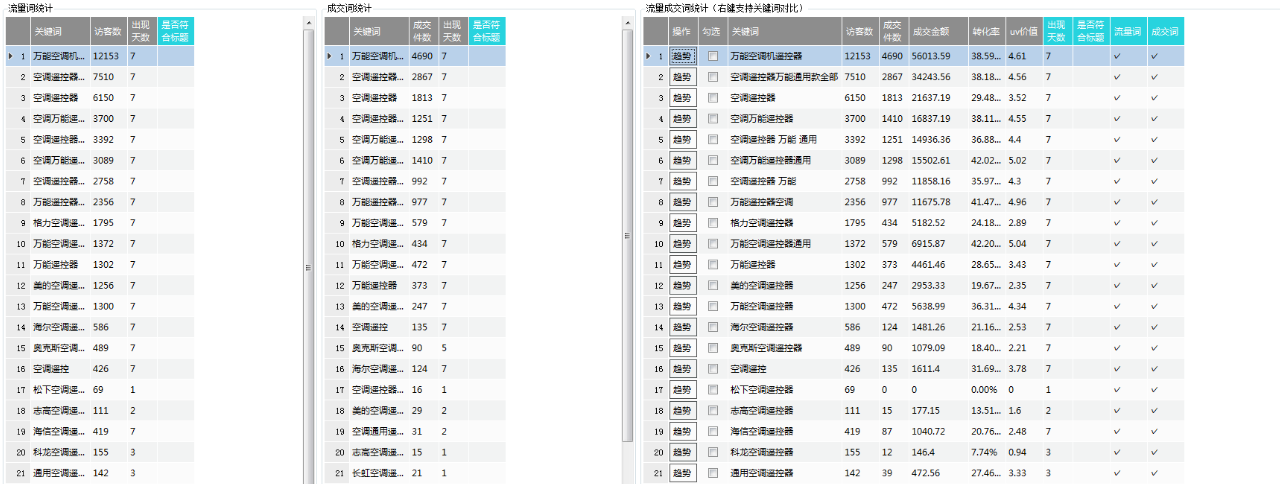Click the value 1611.4
Image resolution: width=1280 pixels, height=484 pixels.
pos(937,369)
